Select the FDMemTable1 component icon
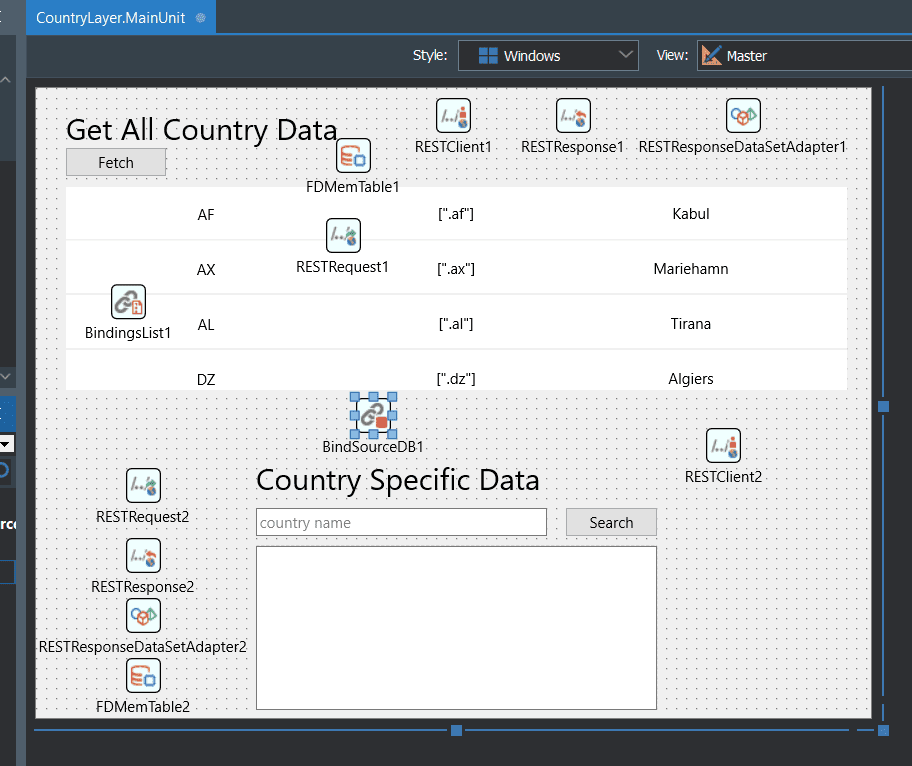 pyautogui.click(x=353, y=155)
